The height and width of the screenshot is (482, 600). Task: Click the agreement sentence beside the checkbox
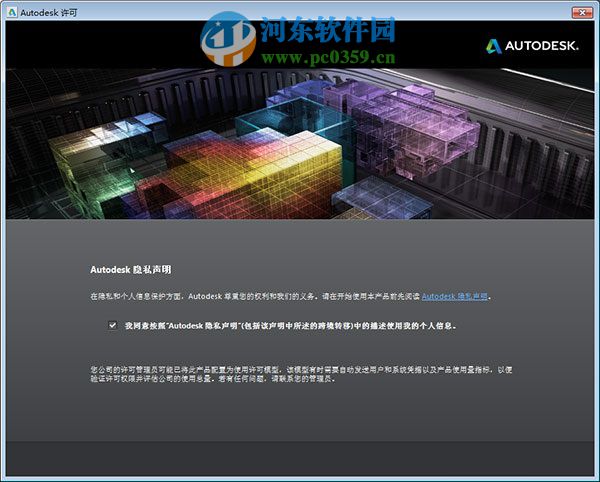(x=290, y=326)
